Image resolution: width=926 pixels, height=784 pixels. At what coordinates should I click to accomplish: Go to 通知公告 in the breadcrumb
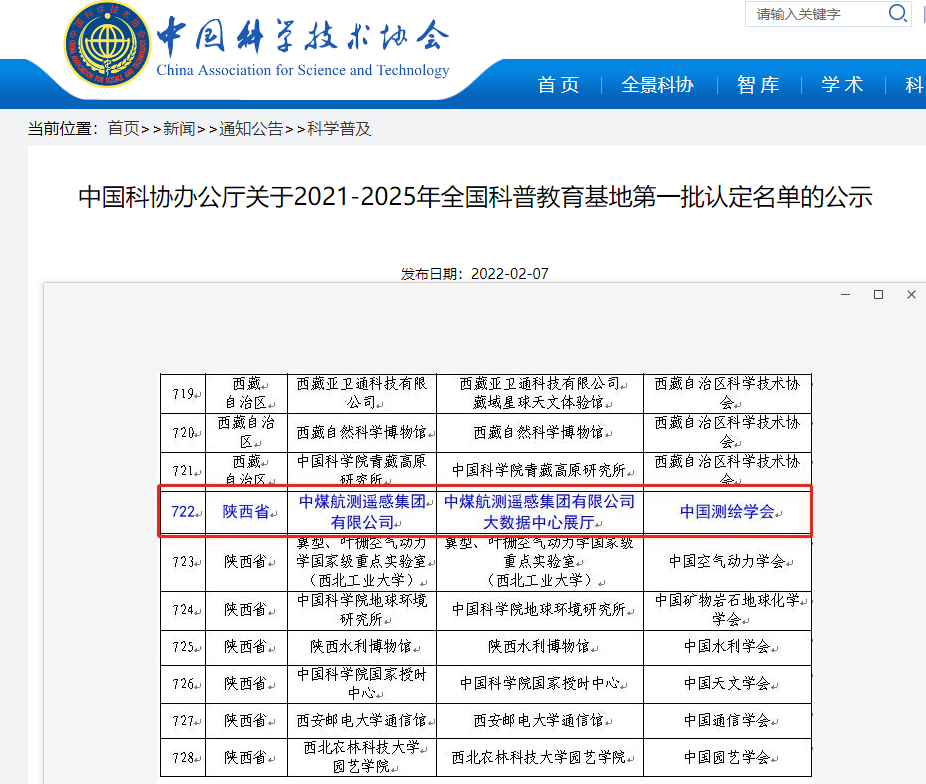coord(251,129)
